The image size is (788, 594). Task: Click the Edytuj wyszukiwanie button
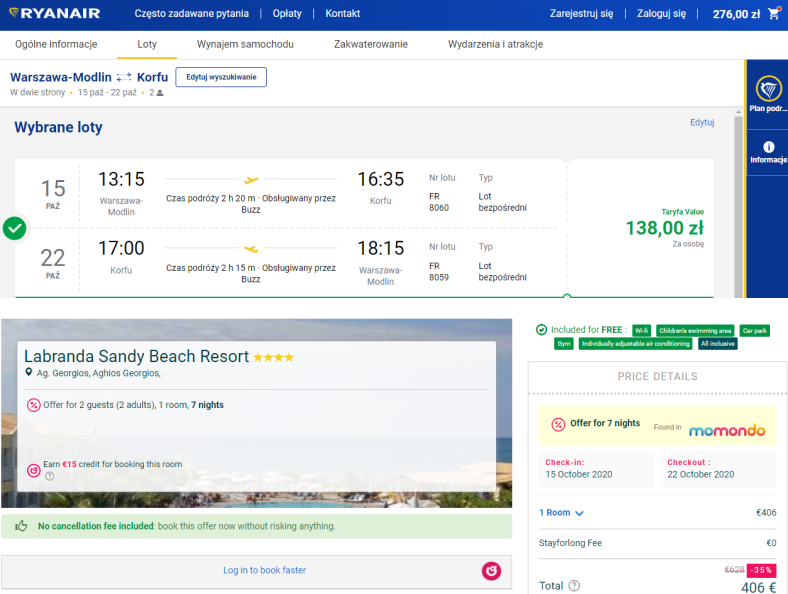click(x=221, y=77)
